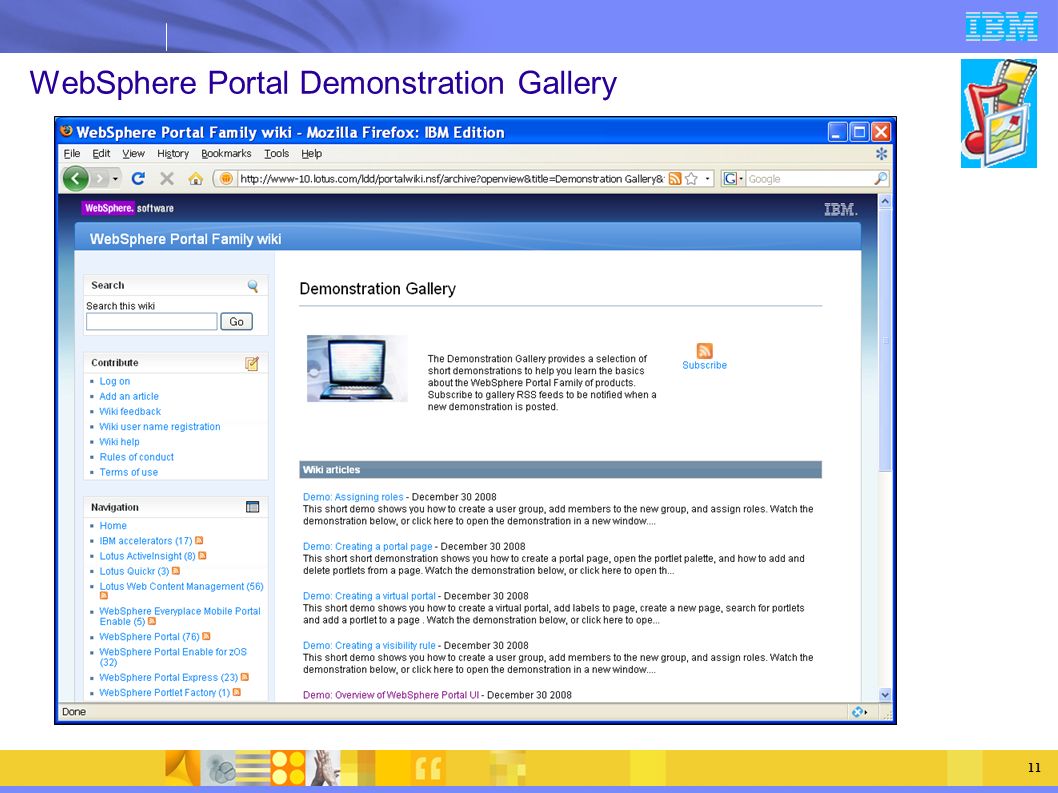The width and height of the screenshot is (1058, 793).
Task: Click the Go search button
Action: [x=236, y=321]
